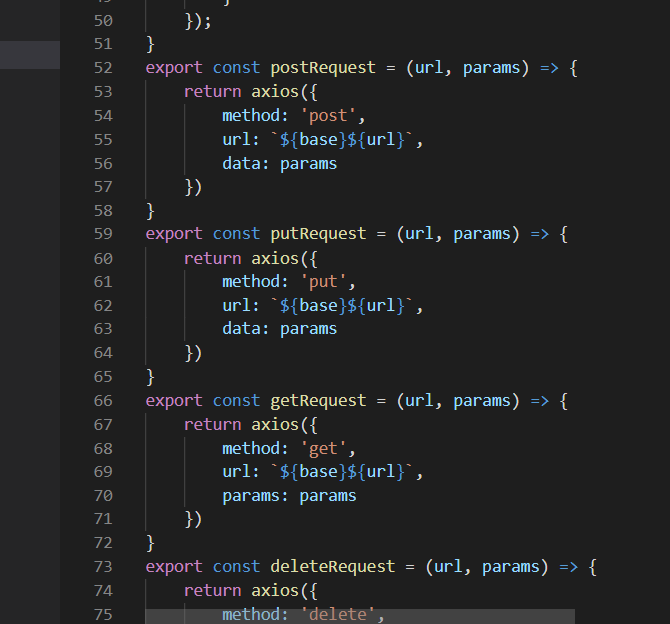The image size is (670, 624).
Task: Click line number 59 in the gutter
Action: tap(103, 234)
